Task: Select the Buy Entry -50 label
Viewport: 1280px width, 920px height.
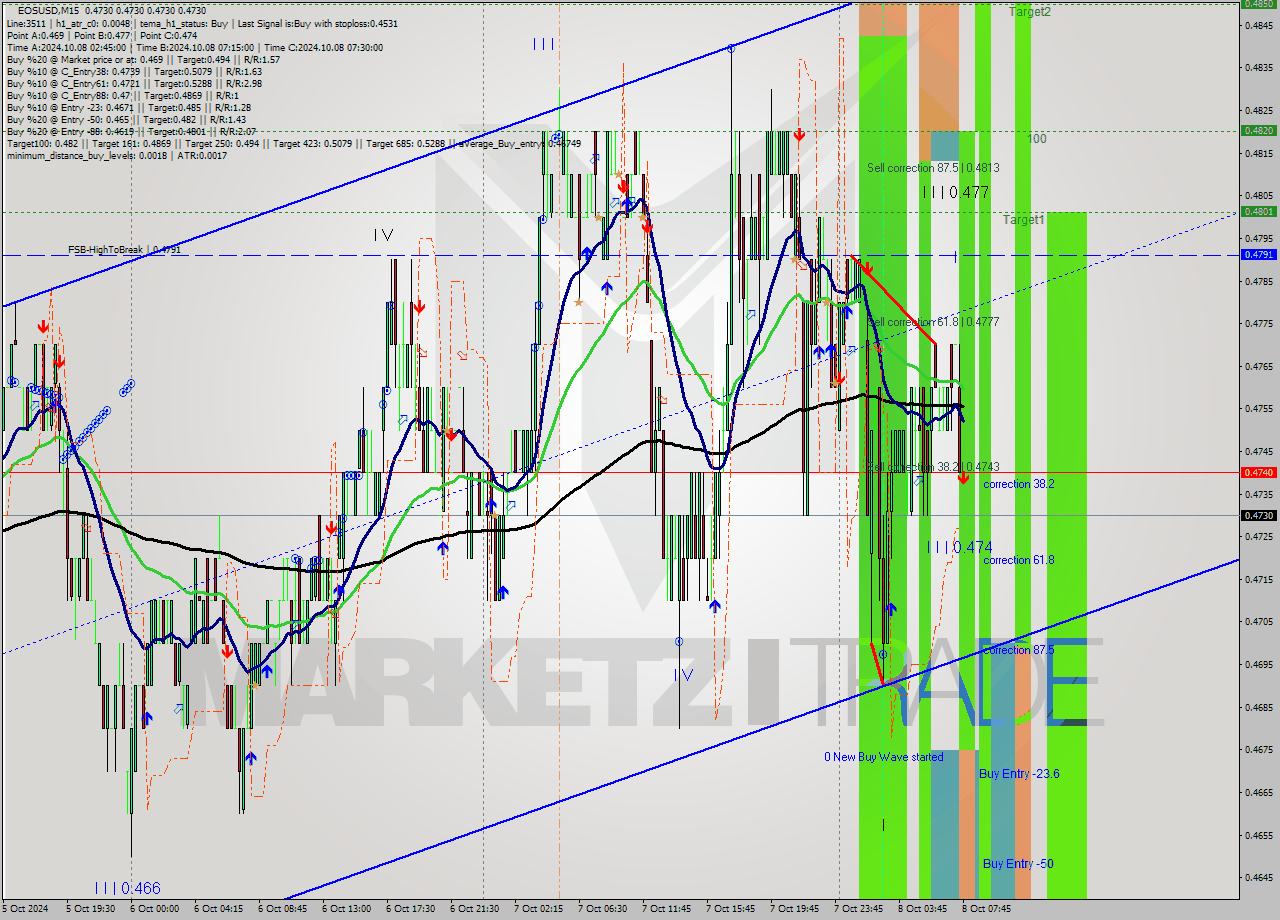Action: click(x=1017, y=864)
